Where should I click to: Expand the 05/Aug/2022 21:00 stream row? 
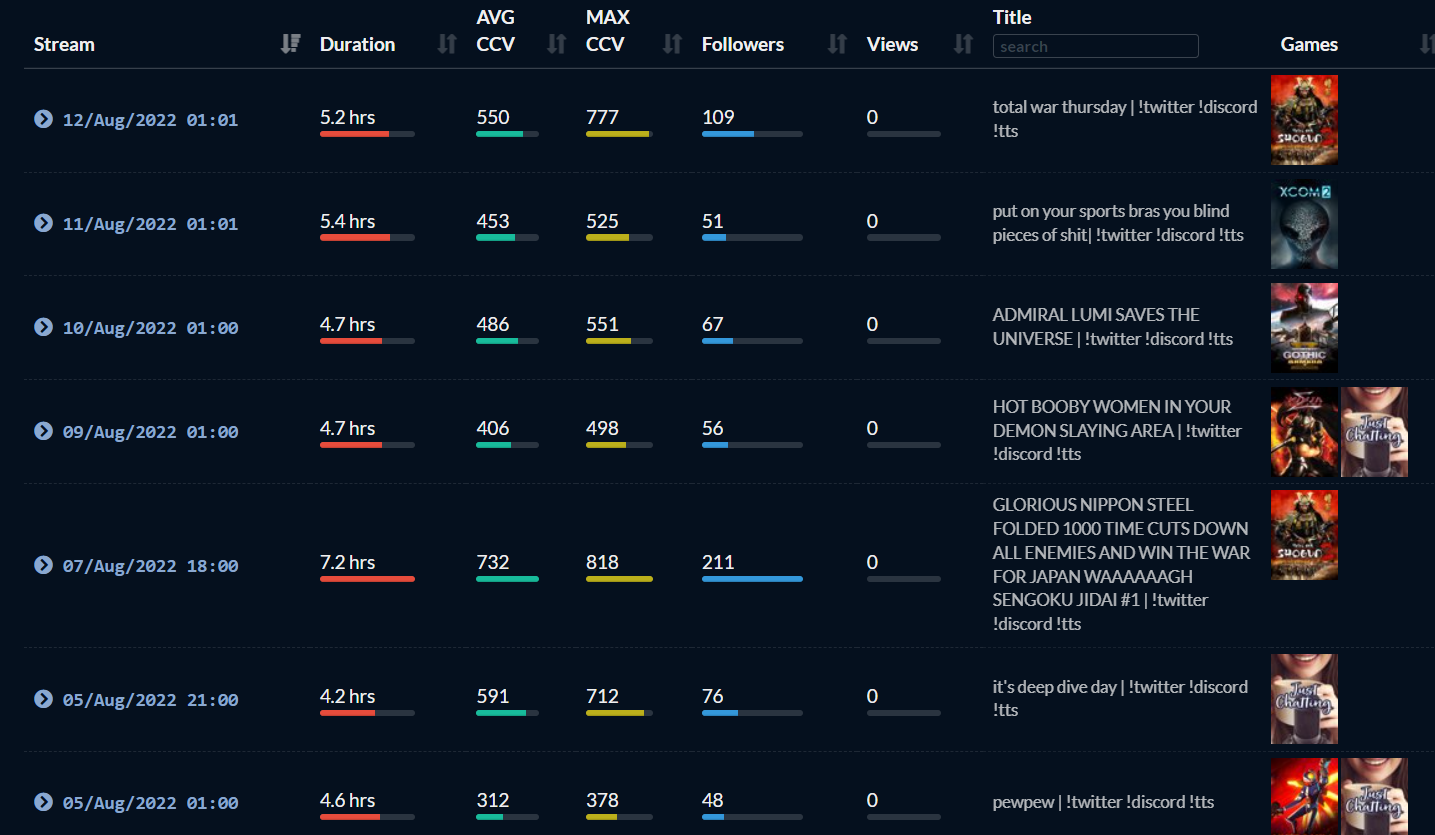pos(43,699)
